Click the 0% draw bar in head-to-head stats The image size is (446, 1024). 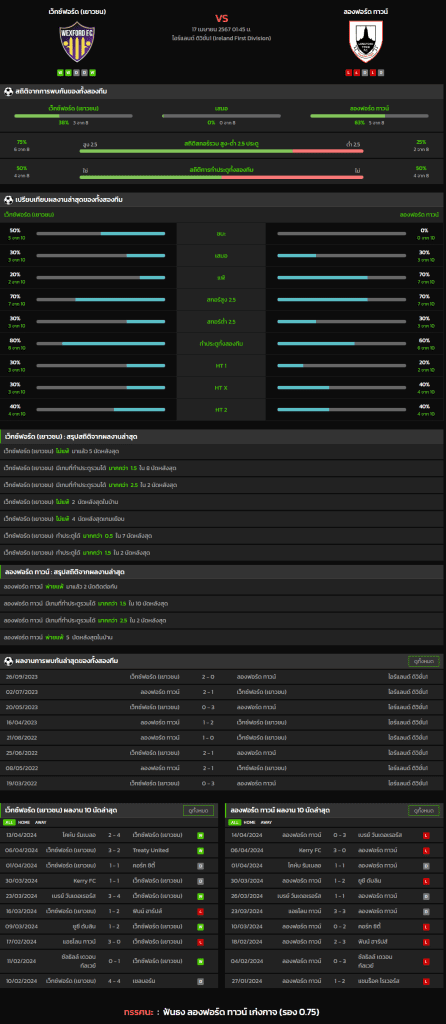(x=221, y=116)
